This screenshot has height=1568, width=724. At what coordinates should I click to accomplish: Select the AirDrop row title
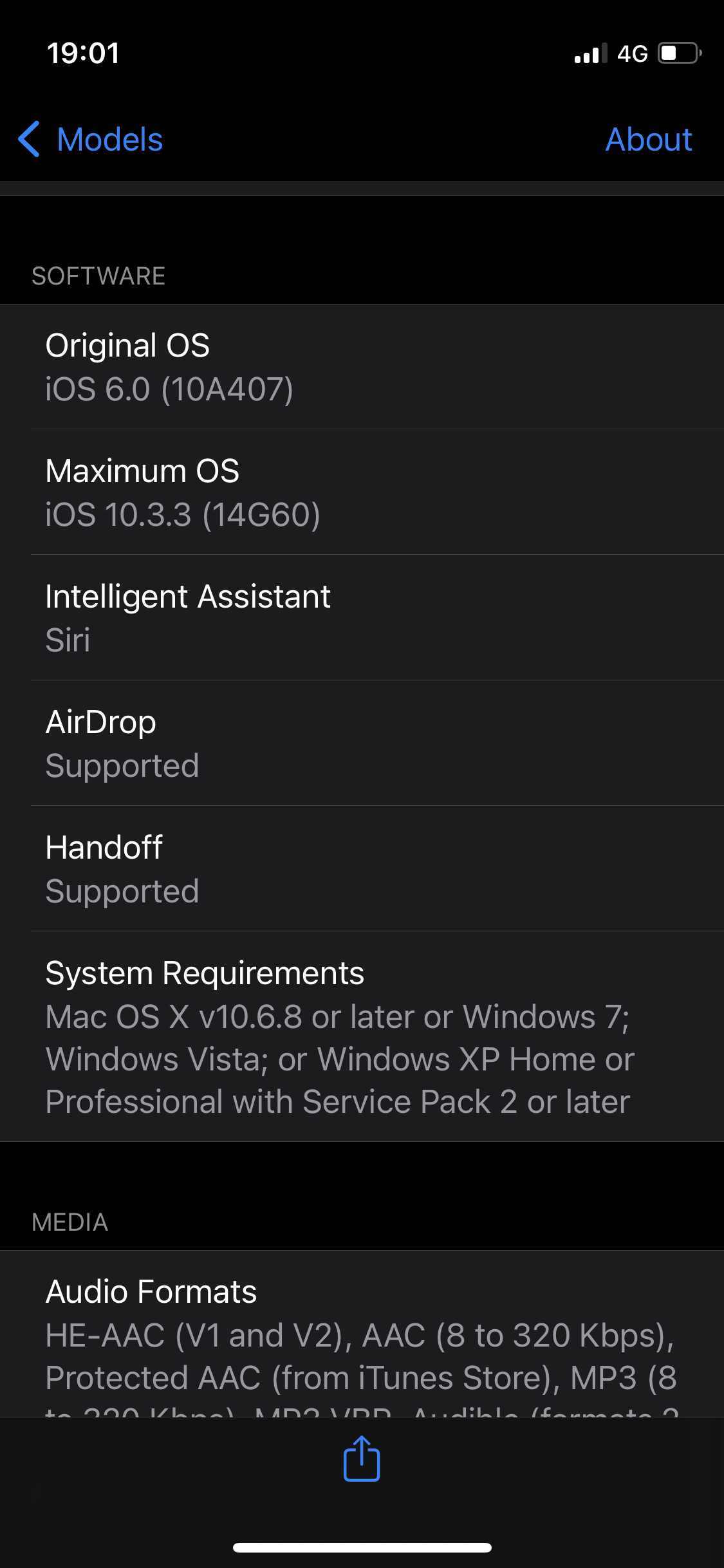point(101,722)
